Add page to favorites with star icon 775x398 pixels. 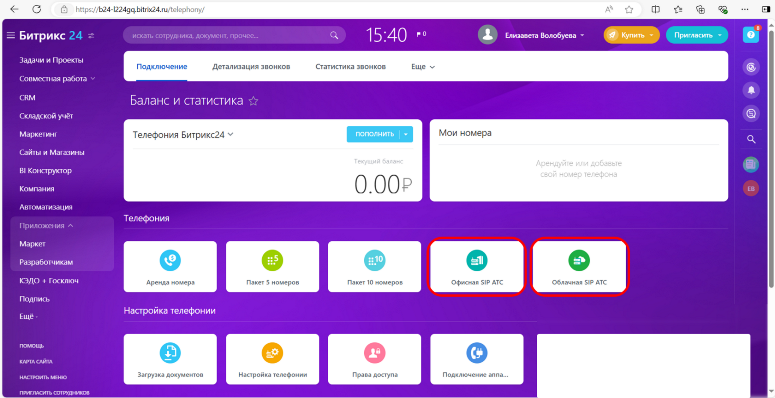[x=254, y=101]
